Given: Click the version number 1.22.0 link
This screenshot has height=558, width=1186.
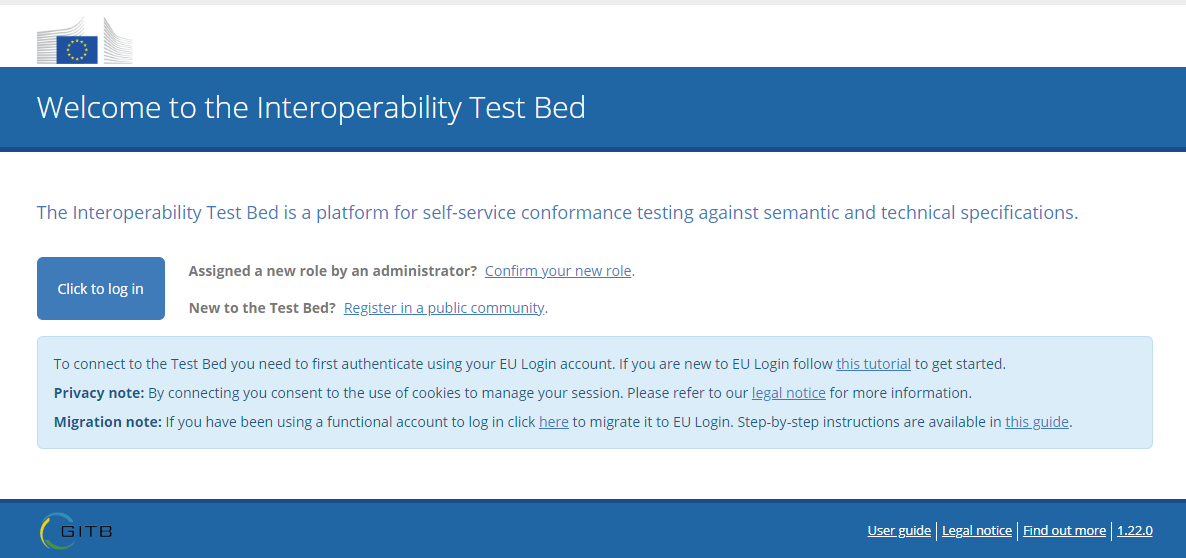Looking at the screenshot, I should point(1135,531).
